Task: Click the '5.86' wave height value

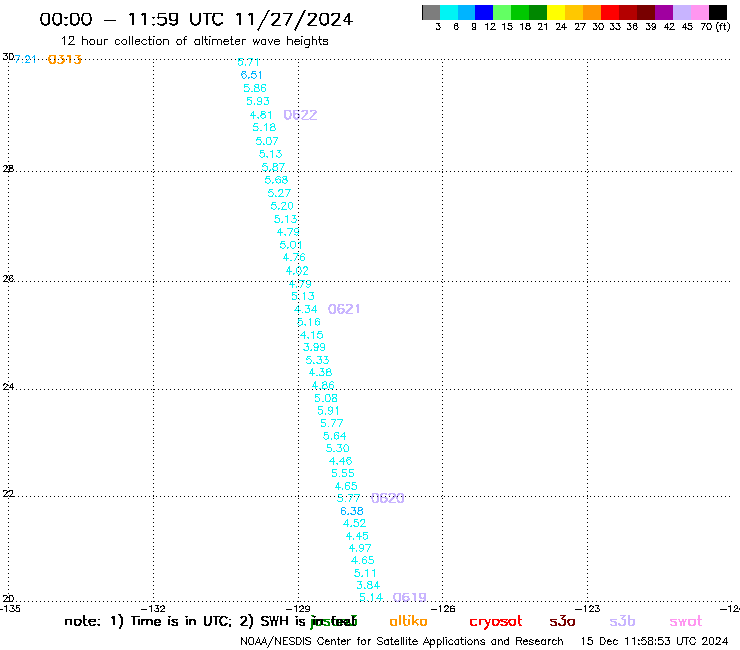Action: point(255,88)
